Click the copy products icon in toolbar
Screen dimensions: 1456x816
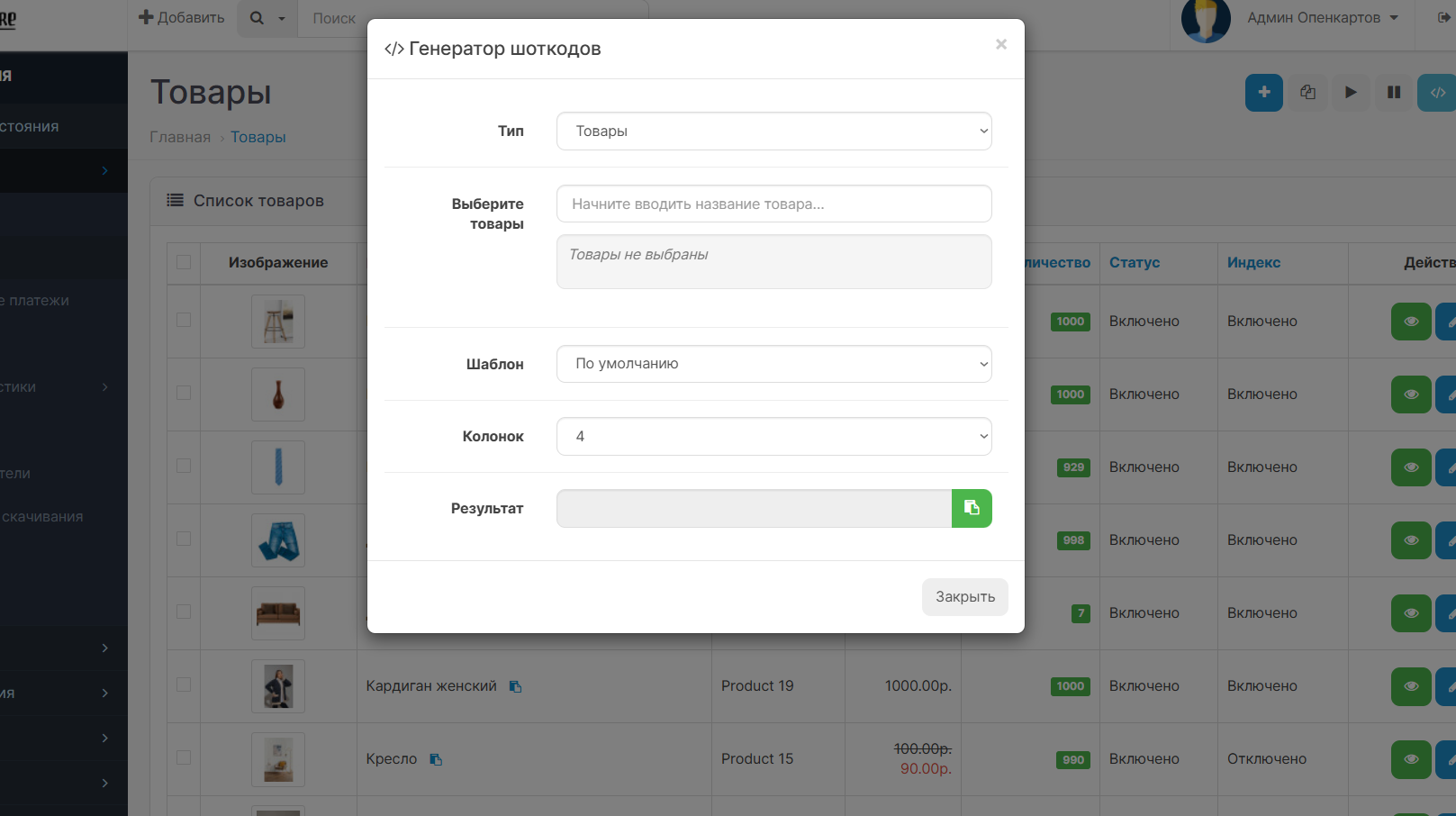click(1307, 93)
